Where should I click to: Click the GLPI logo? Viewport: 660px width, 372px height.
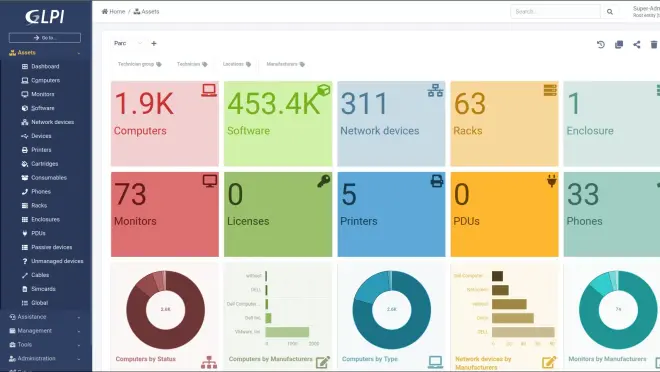[45, 17]
